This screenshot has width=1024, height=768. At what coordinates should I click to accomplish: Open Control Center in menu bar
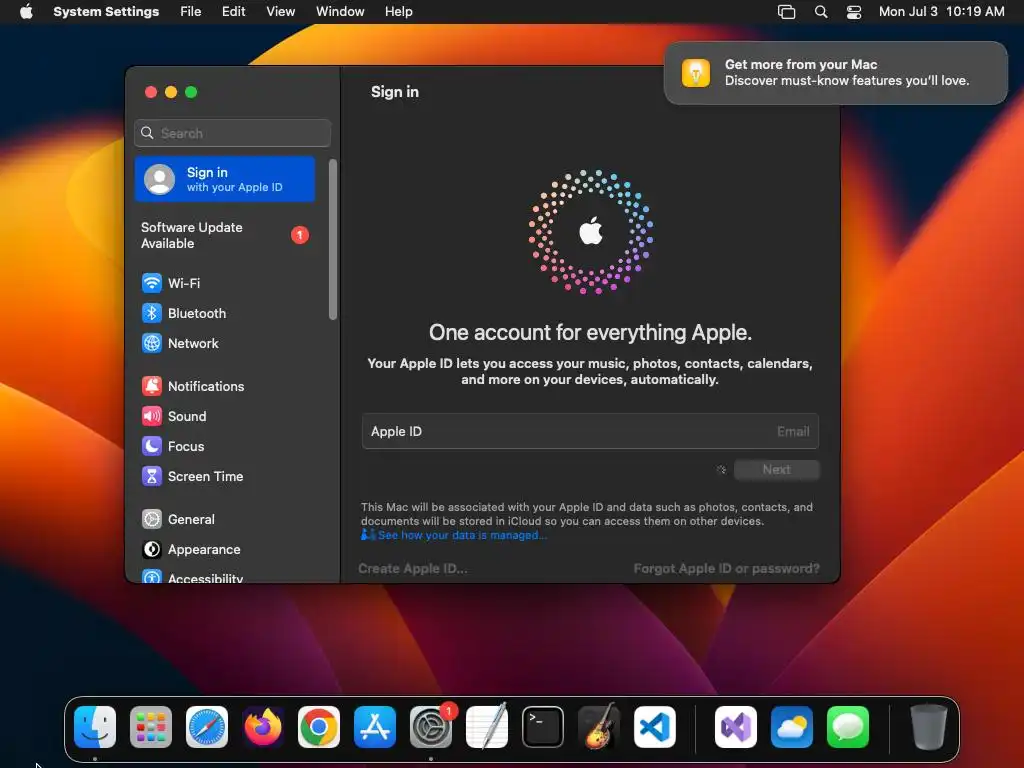pos(854,12)
